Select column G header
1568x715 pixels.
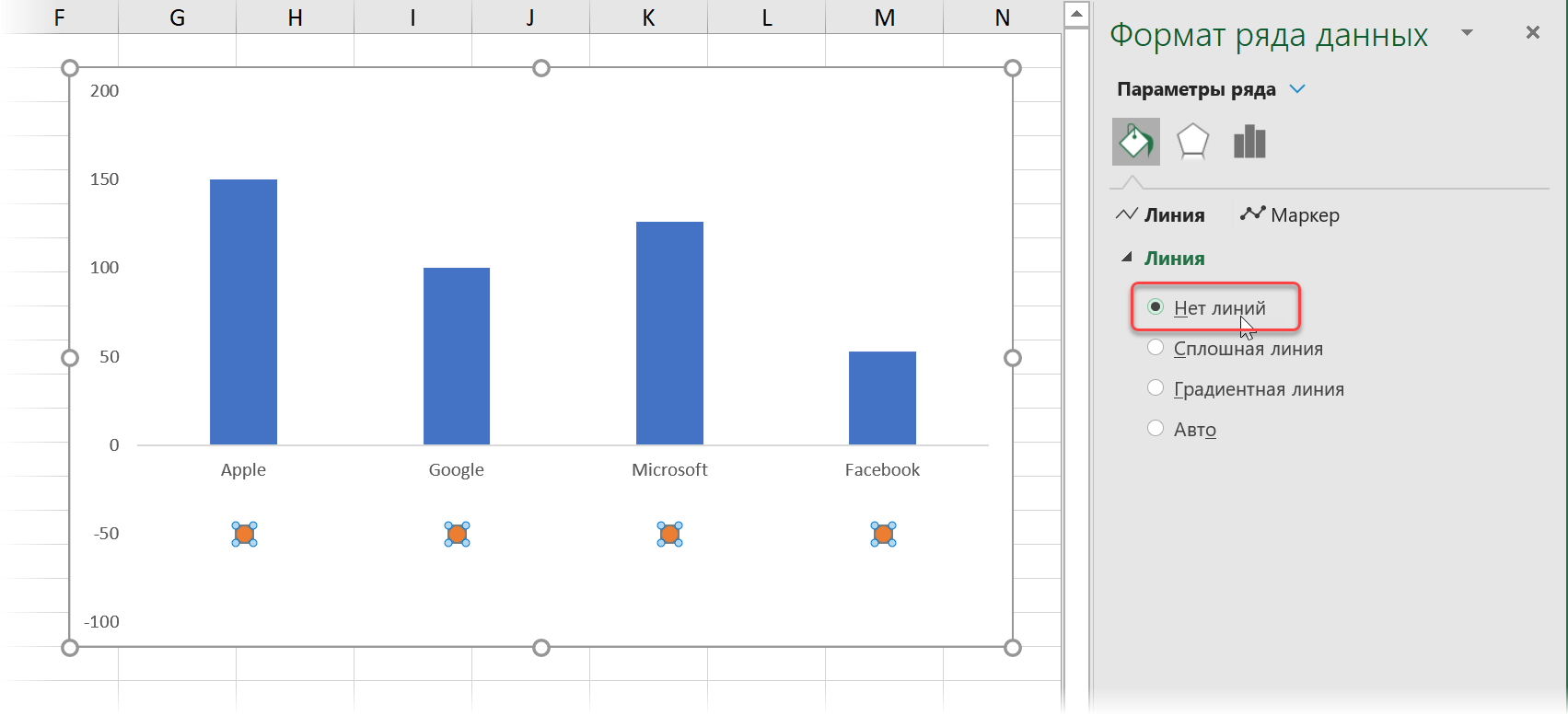pyautogui.click(x=177, y=17)
